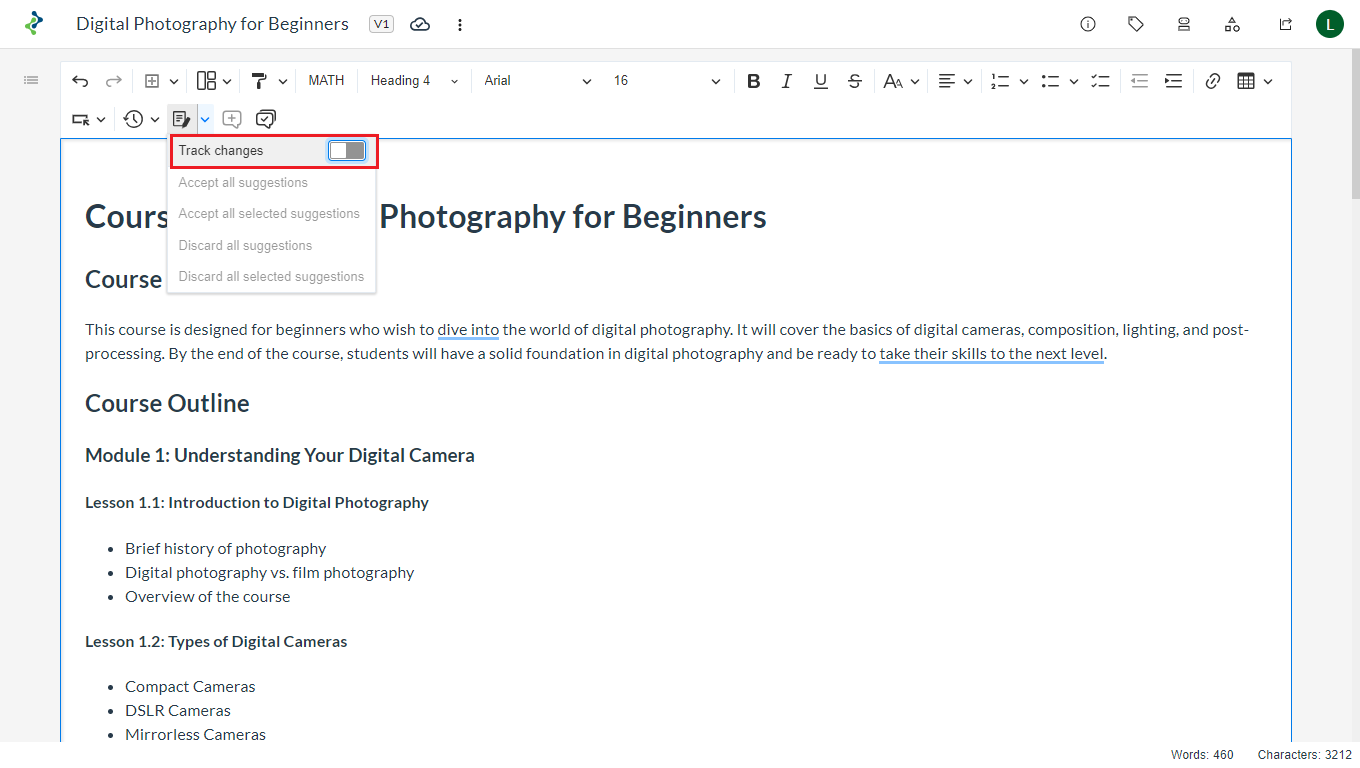Apply italic formatting
Image resolution: width=1360 pixels, height=768 pixels.
(x=787, y=81)
